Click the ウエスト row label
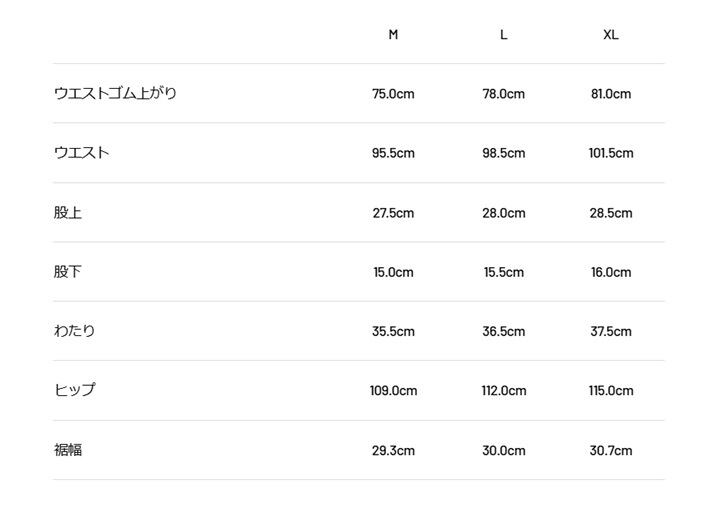This screenshot has width=727, height=515. [82, 153]
